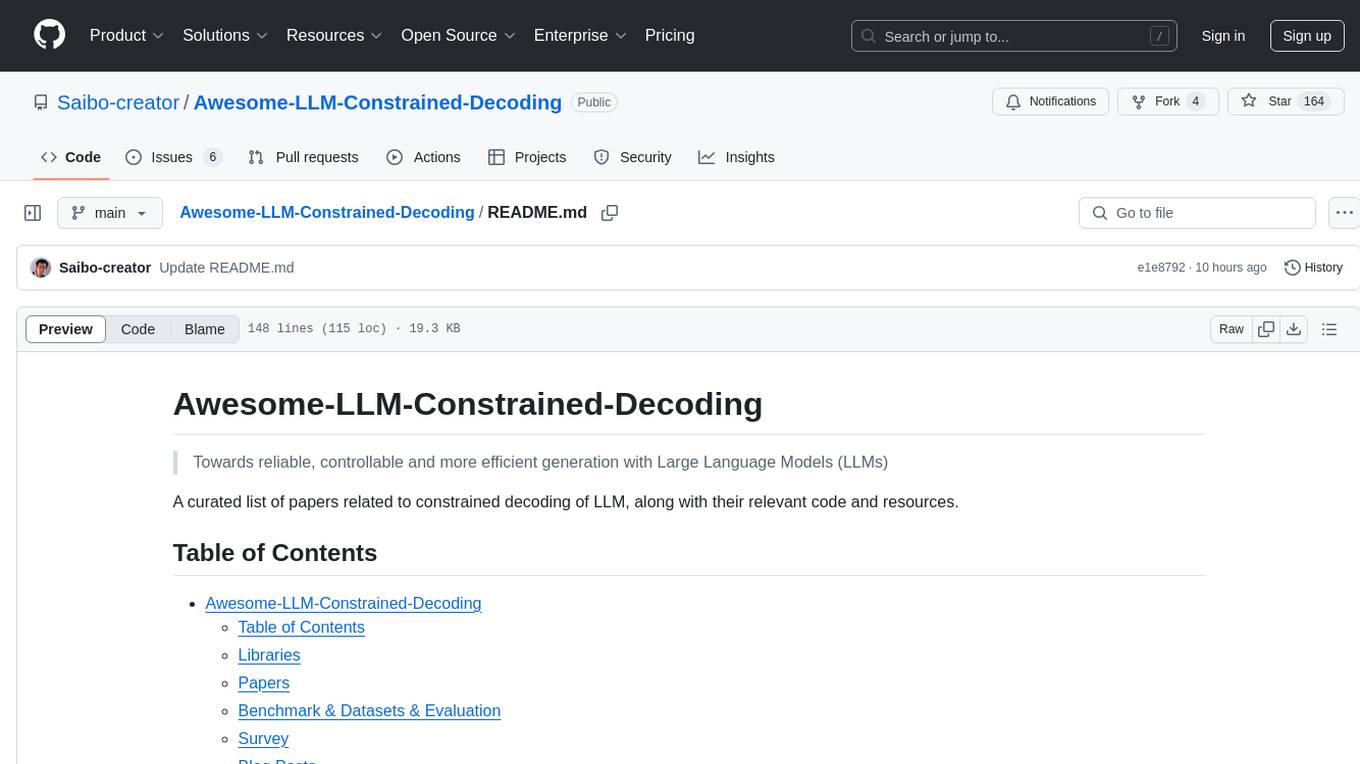
Task: Click the Saibo-creator avatar image
Action: 41,267
